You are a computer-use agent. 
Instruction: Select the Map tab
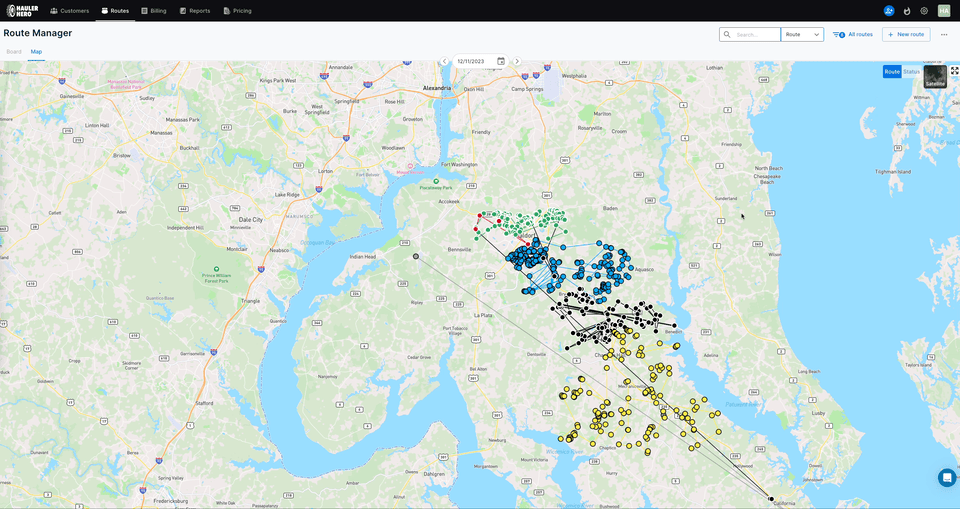(x=36, y=51)
